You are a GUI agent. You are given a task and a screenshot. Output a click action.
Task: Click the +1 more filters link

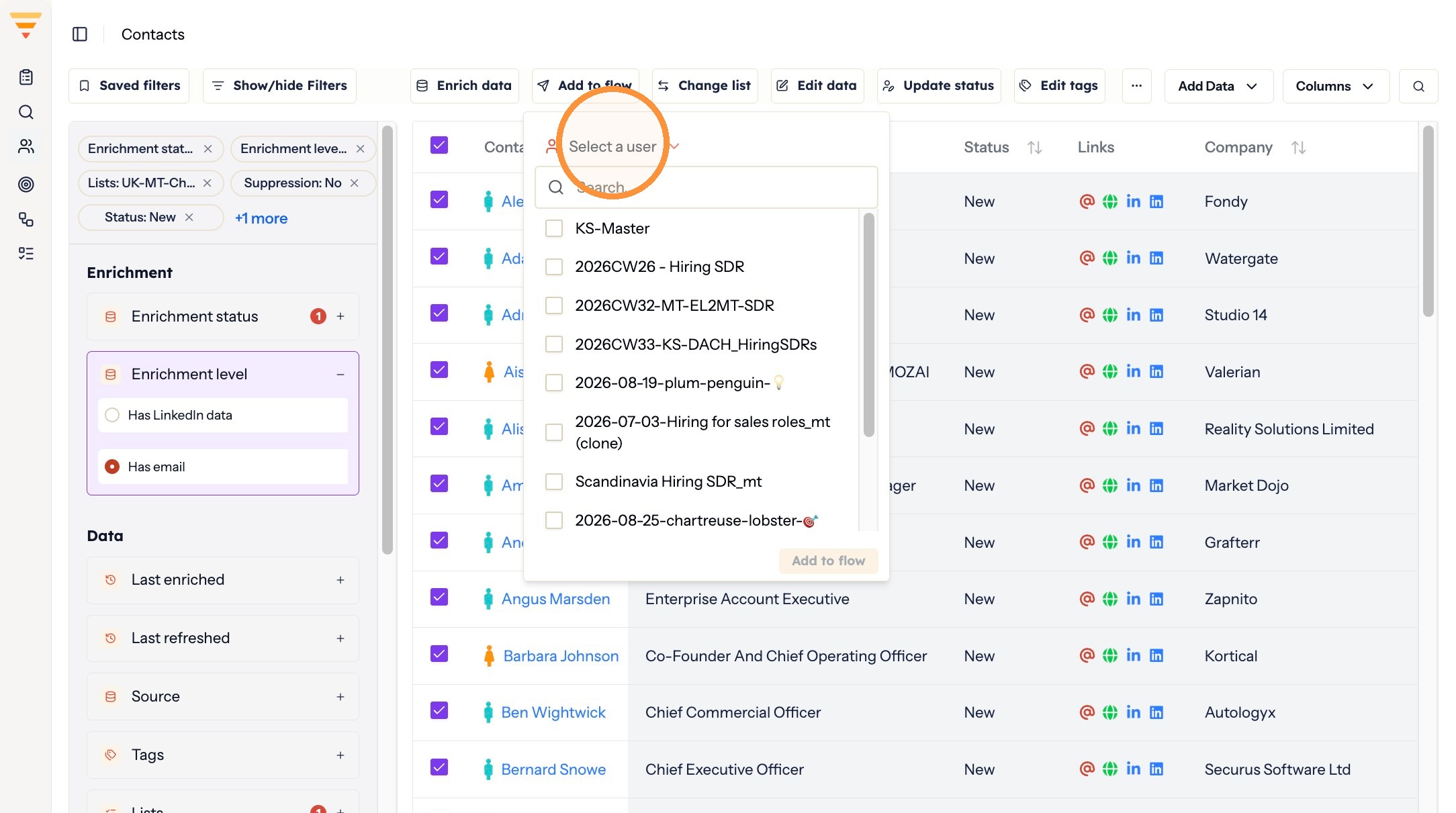tap(261, 218)
